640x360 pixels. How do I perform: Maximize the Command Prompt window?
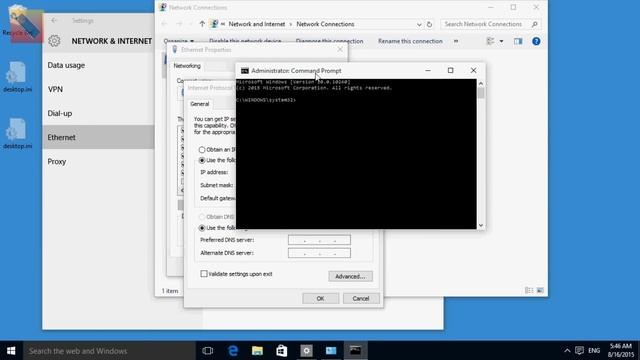[x=451, y=70]
